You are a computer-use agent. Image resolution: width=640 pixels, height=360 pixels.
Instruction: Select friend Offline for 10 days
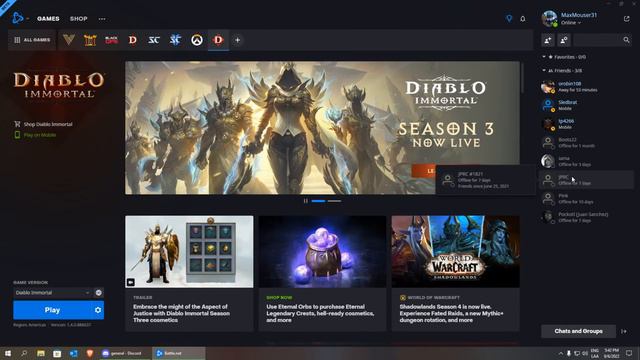(587, 199)
